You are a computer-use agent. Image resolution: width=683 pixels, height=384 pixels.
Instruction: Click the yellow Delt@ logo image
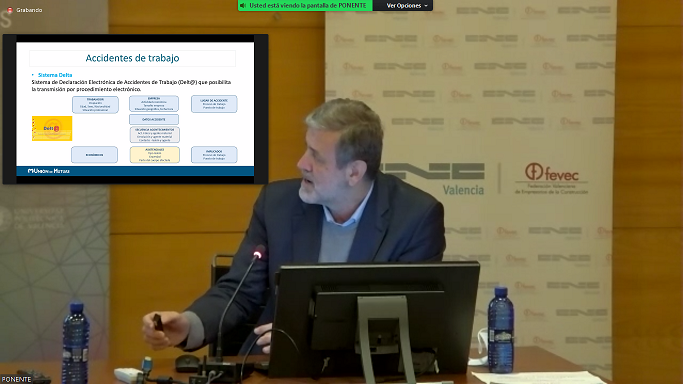[52, 128]
